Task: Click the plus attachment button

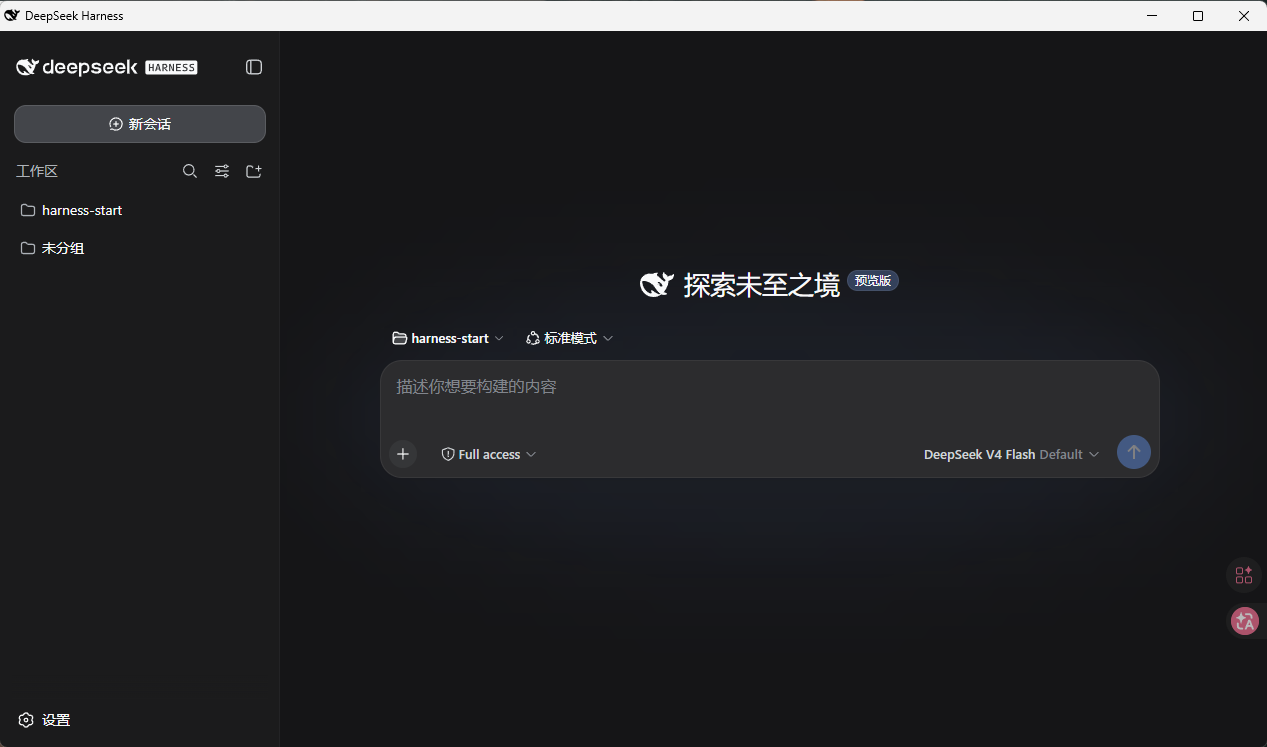Action: point(403,454)
